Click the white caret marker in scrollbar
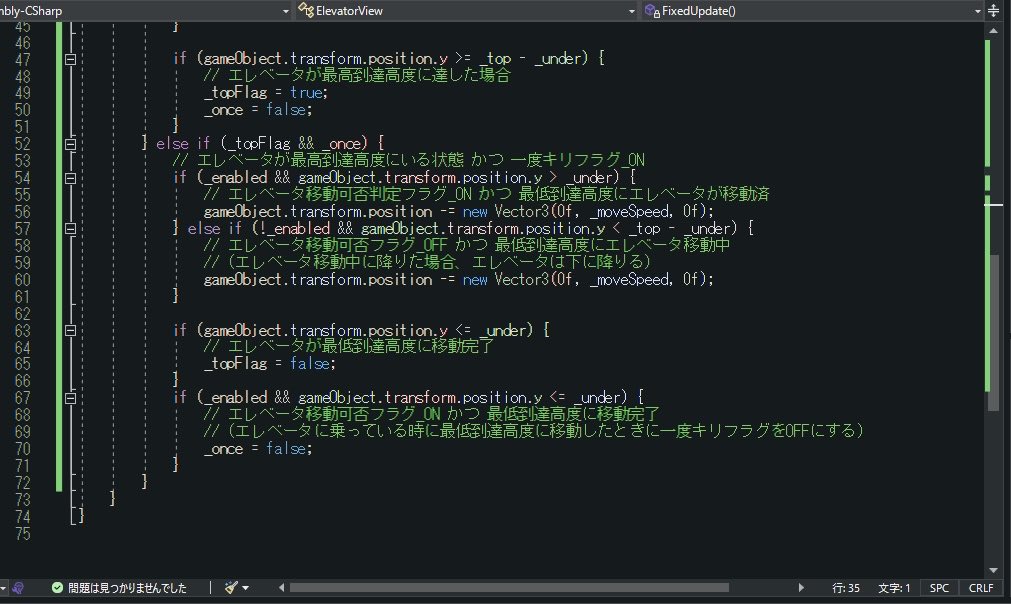 tap(994, 205)
